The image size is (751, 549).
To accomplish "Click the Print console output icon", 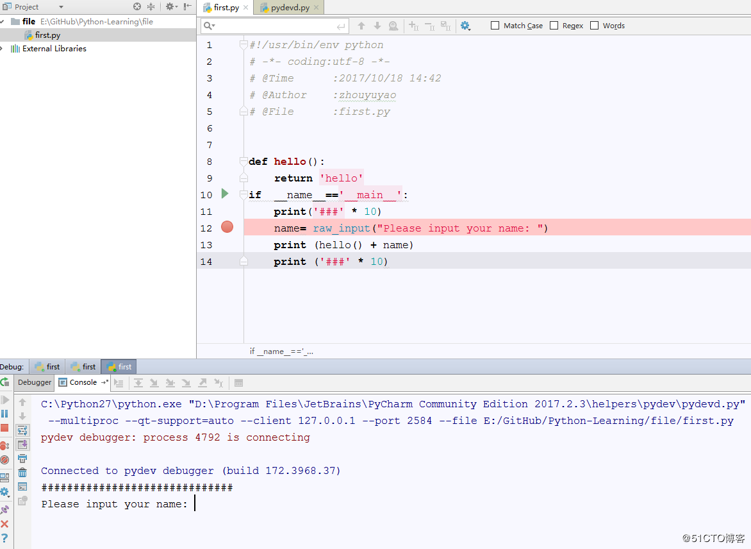I will click(23, 458).
